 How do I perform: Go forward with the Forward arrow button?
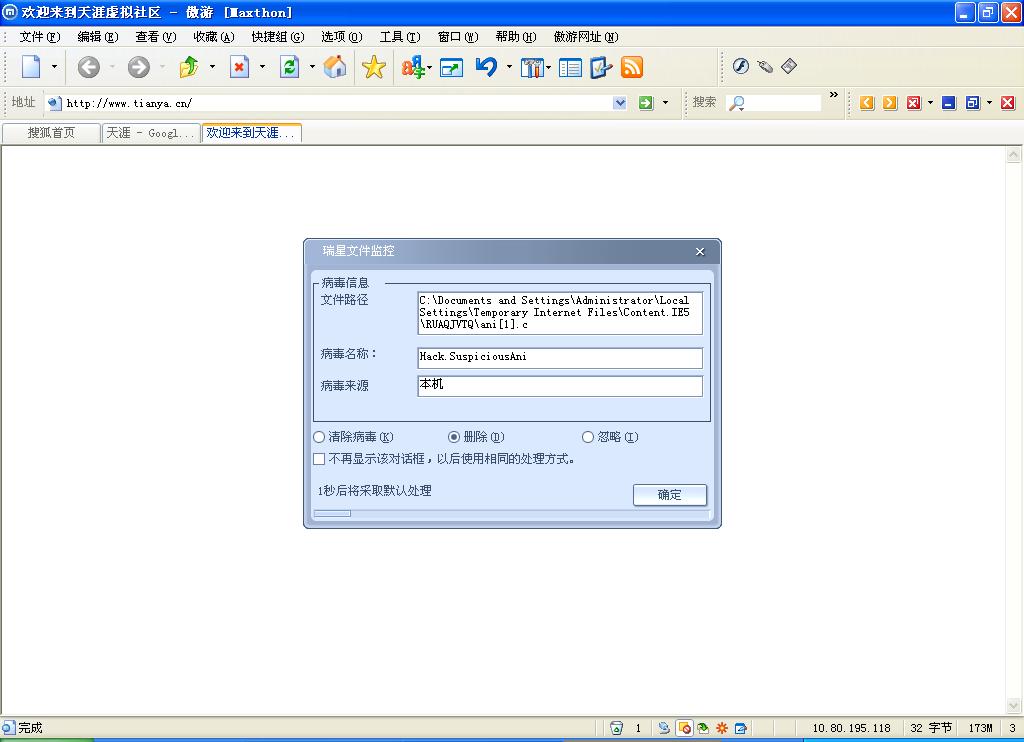(x=138, y=67)
